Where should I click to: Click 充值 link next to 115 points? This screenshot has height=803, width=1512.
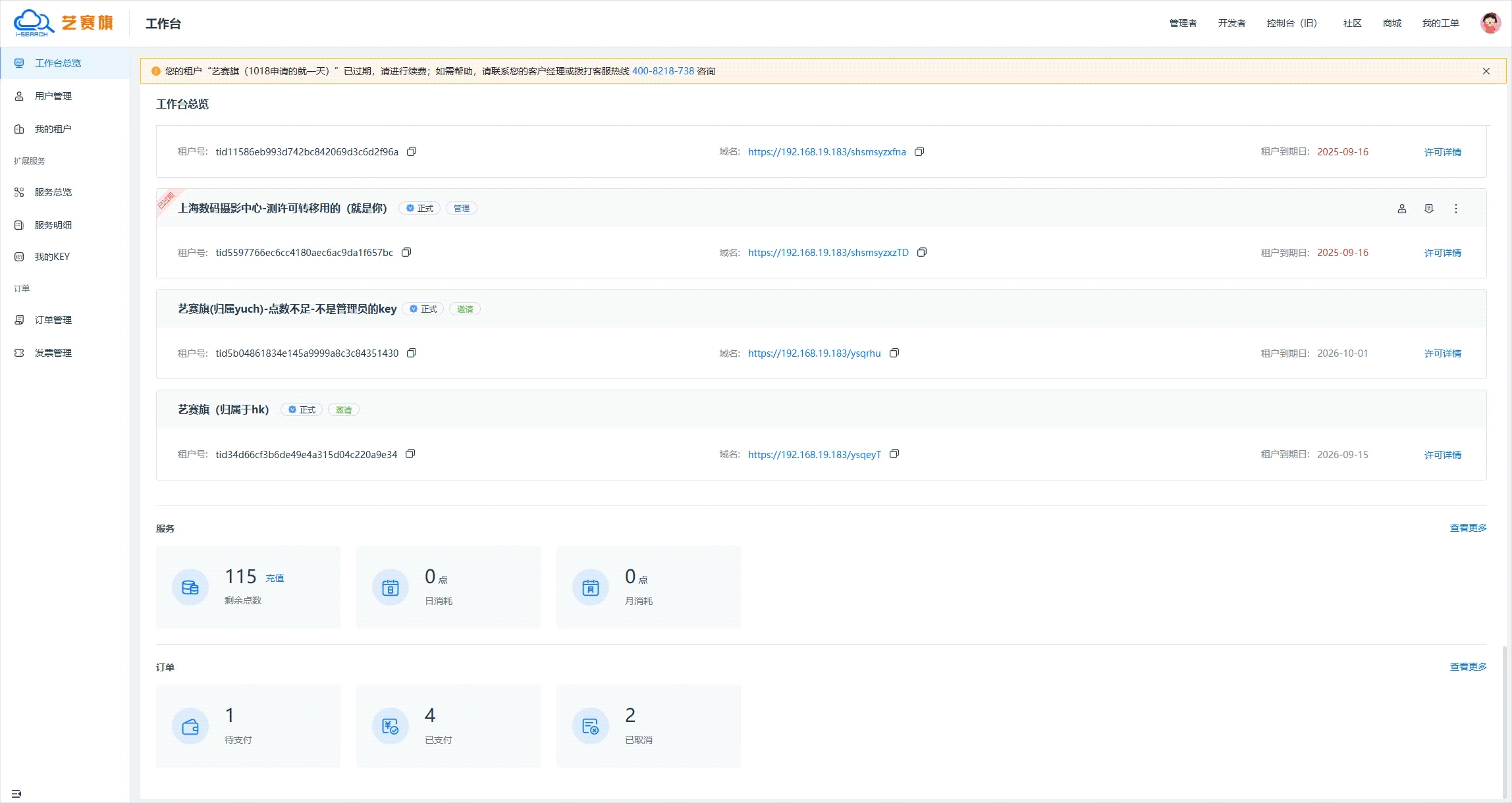pos(275,578)
